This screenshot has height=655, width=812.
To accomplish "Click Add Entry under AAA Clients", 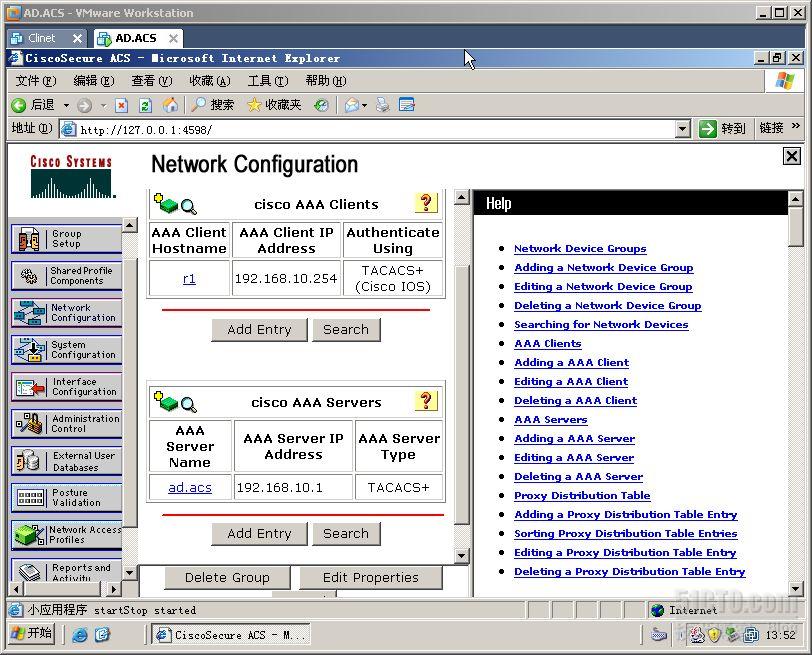I will 259,329.
